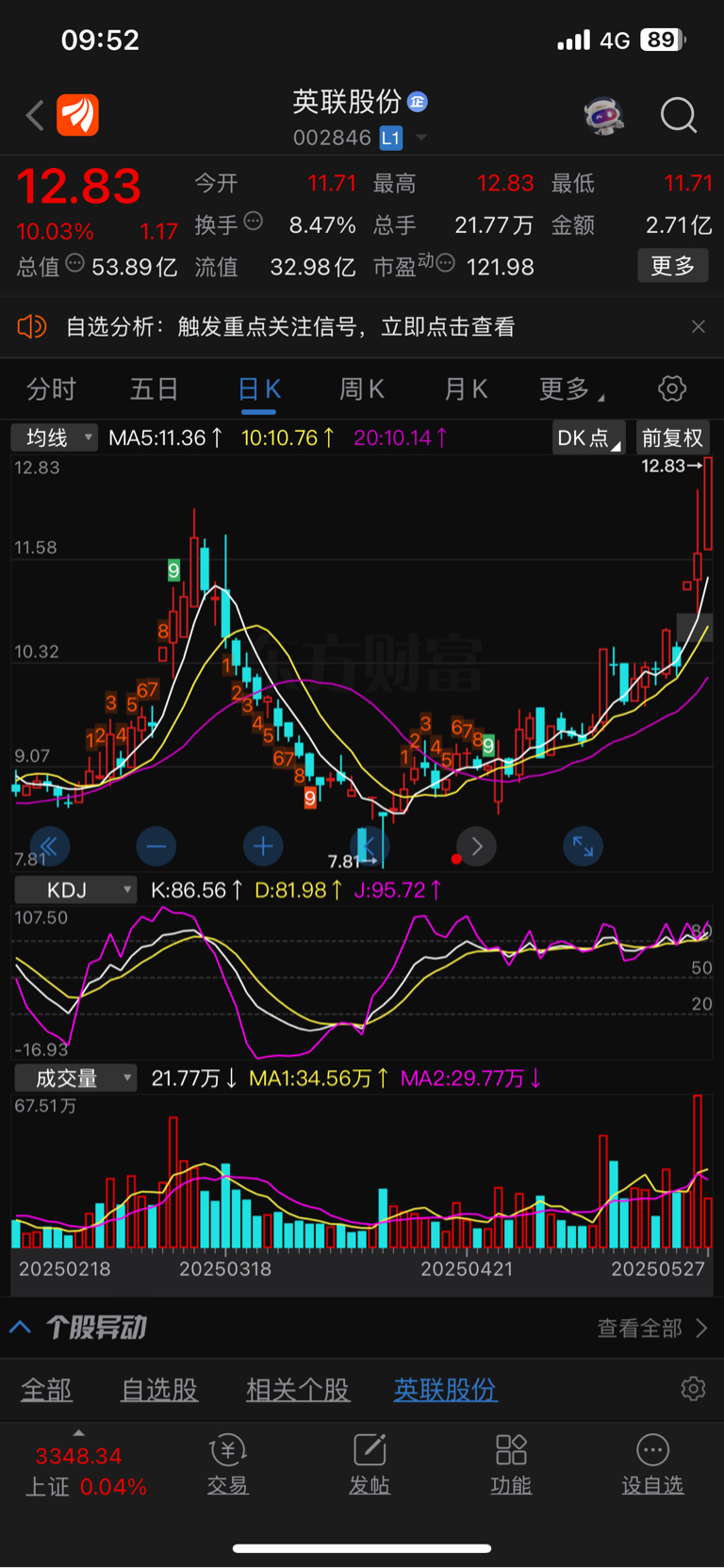Tap the yellow 10:10.76 MA value
Screen dimensions: 724x1568
pyautogui.click(x=288, y=437)
